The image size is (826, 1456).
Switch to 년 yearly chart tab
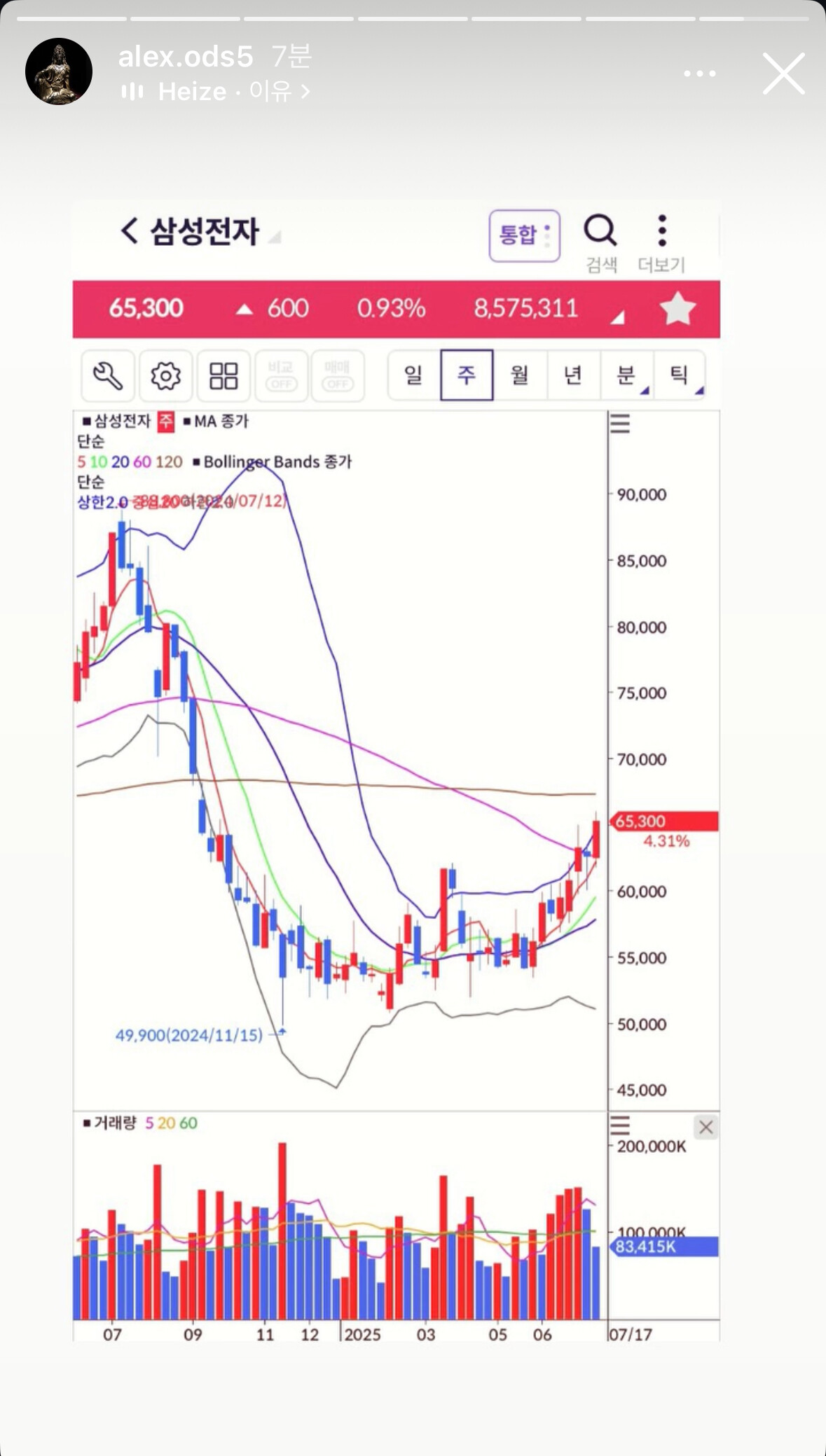click(573, 375)
